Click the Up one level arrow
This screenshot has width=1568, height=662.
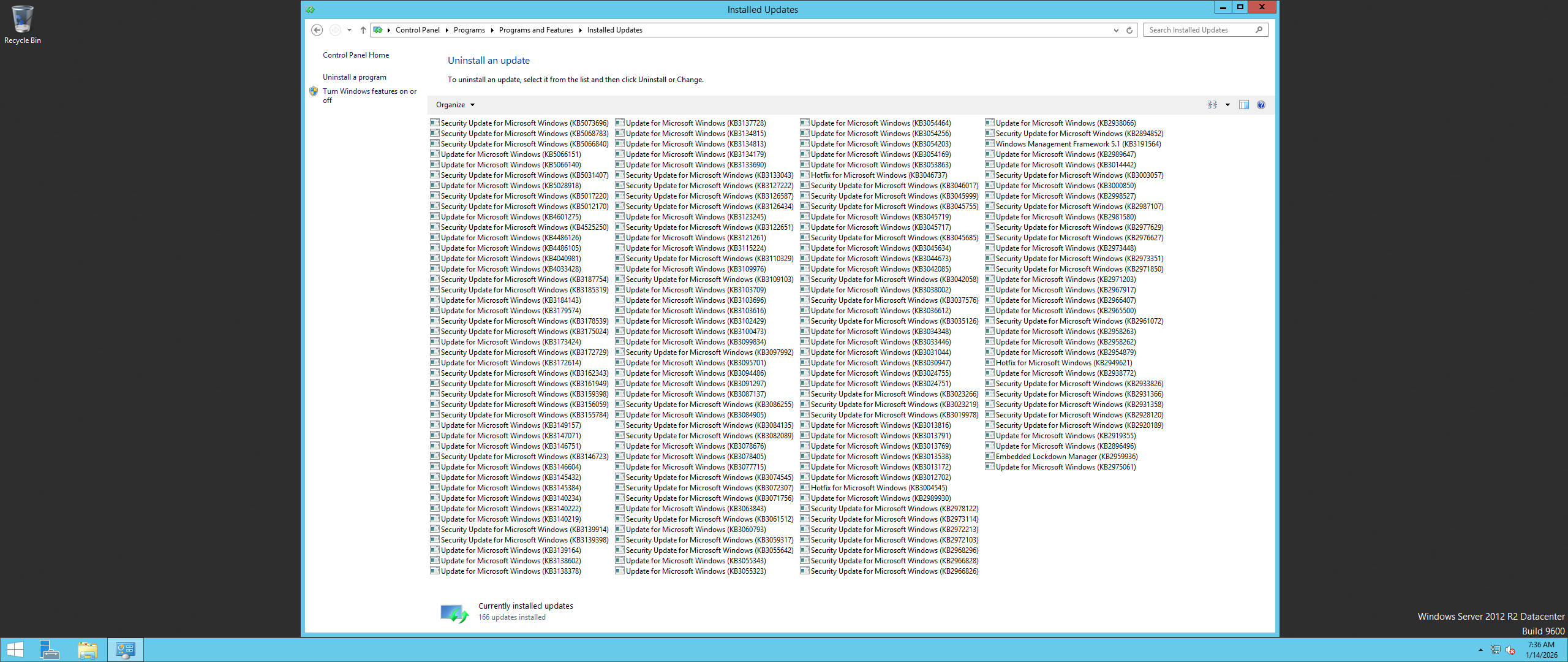[363, 30]
